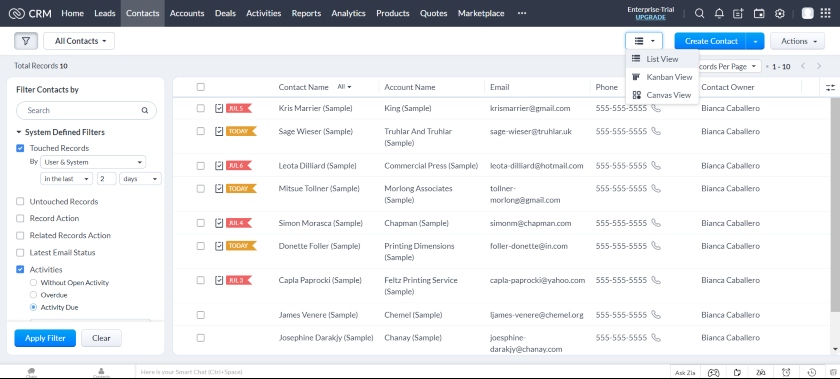The width and height of the screenshot is (840, 379).
Task: Open the Actions dropdown
Action: (x=797, y=41)
